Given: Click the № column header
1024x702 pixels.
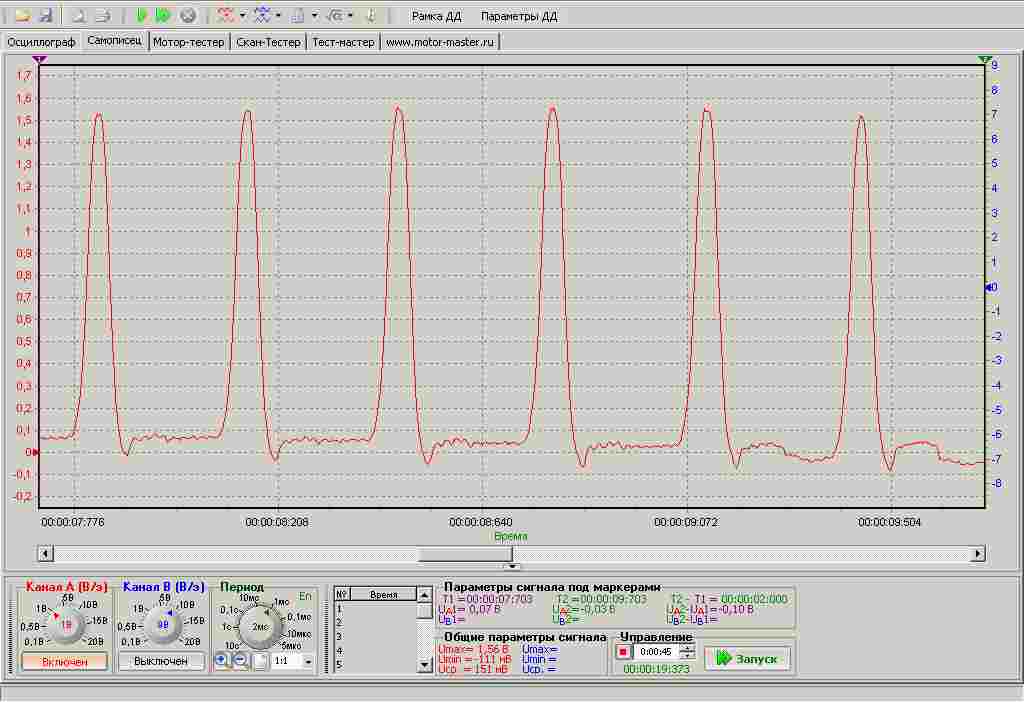Looking at the screenshot, I should pyautogui.click(x=342, y=595).
